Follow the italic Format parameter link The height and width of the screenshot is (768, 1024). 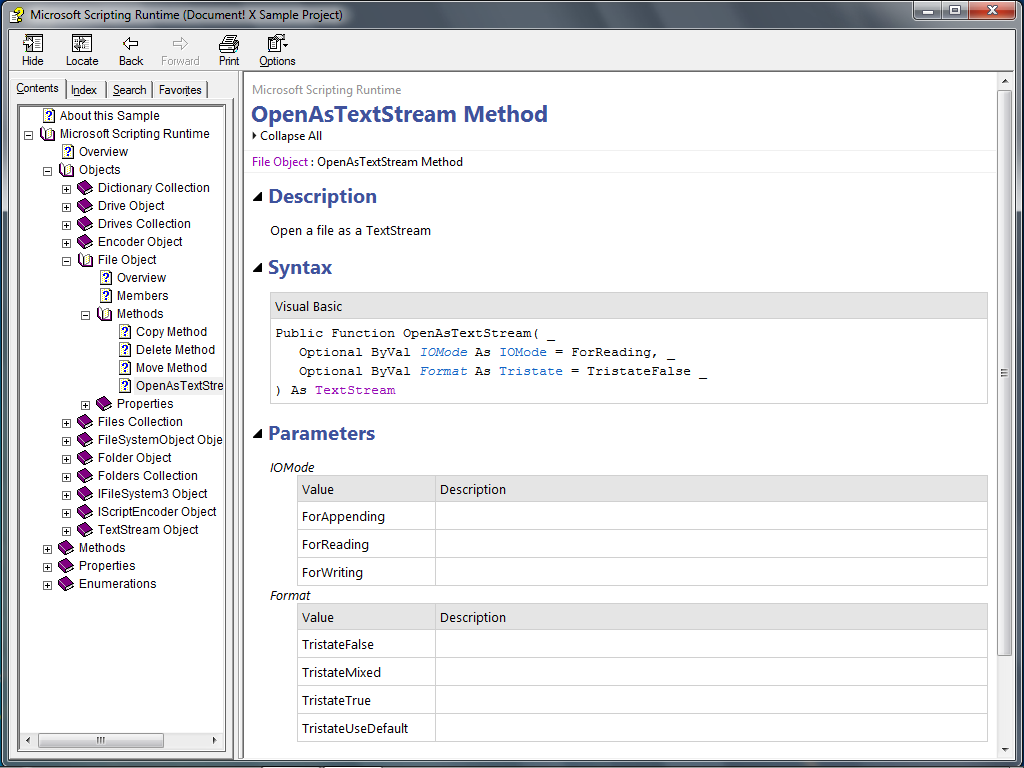[x=443, y=371]
